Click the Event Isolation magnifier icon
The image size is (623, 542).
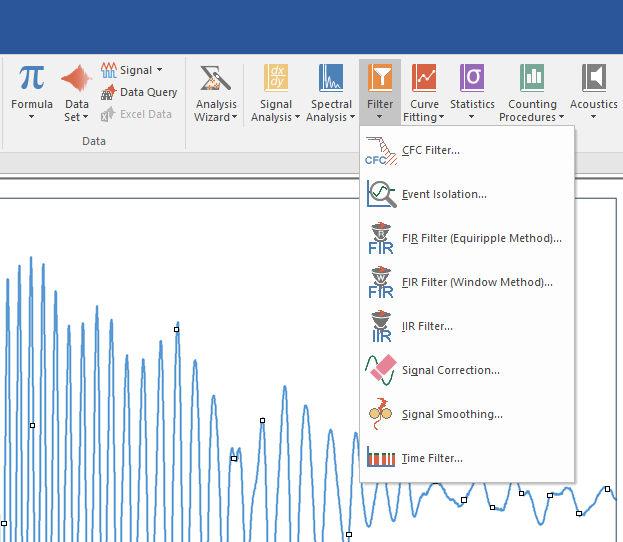[x=381, y=194]
